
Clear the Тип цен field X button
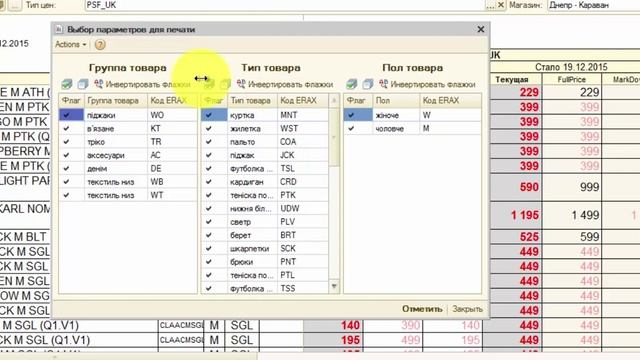[x=501, y=5]
